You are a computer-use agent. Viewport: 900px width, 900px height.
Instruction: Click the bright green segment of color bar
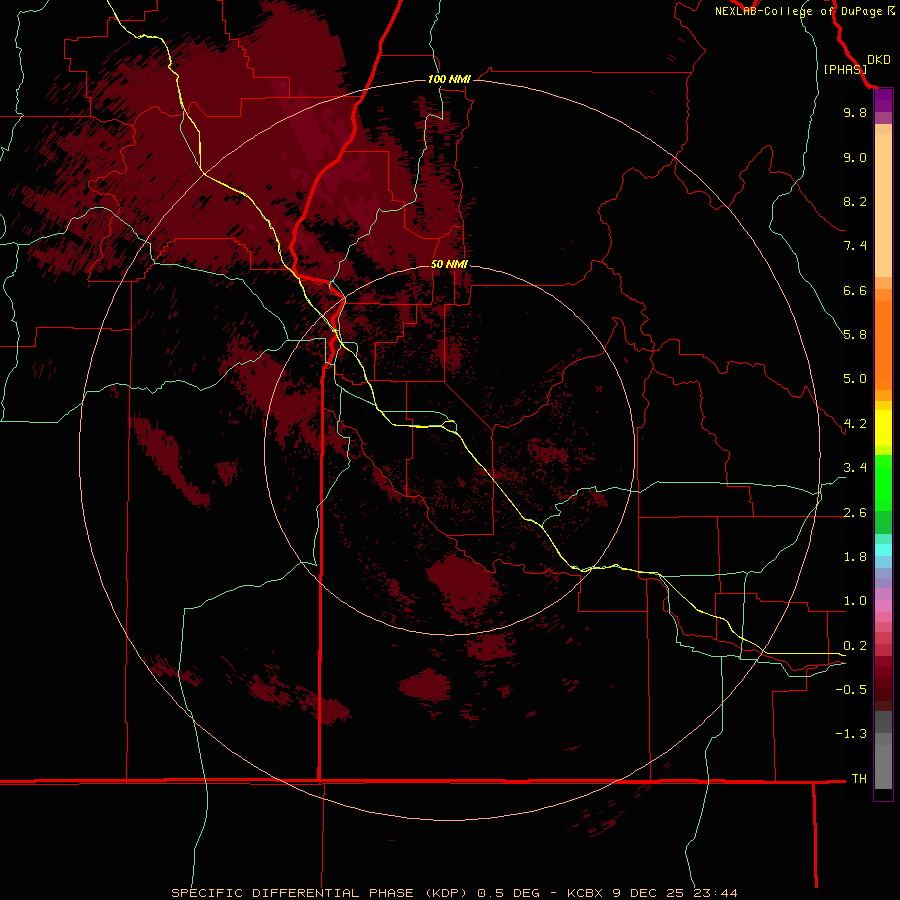tap(883, 482)
